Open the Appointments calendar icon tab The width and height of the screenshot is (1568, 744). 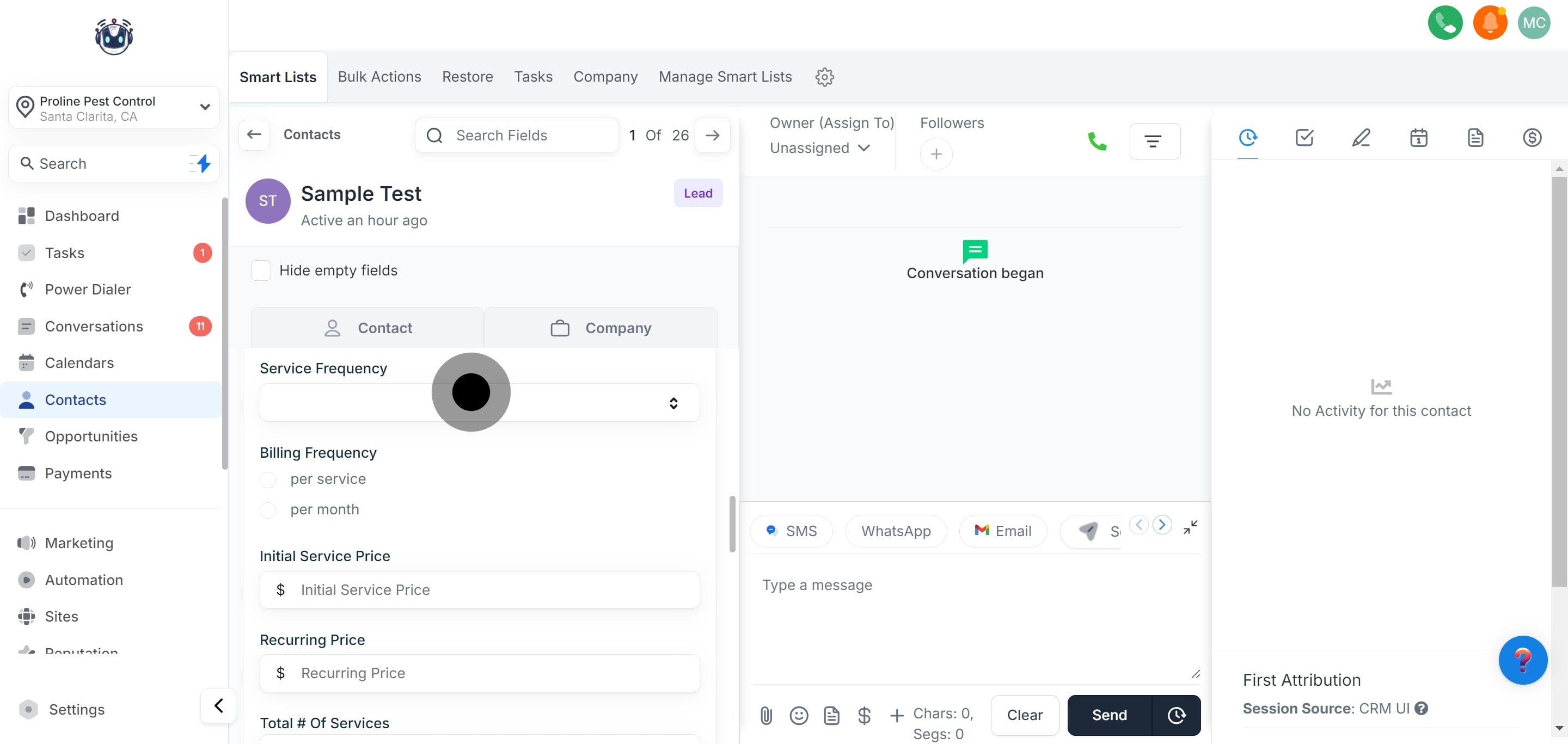click(1418, 138)
